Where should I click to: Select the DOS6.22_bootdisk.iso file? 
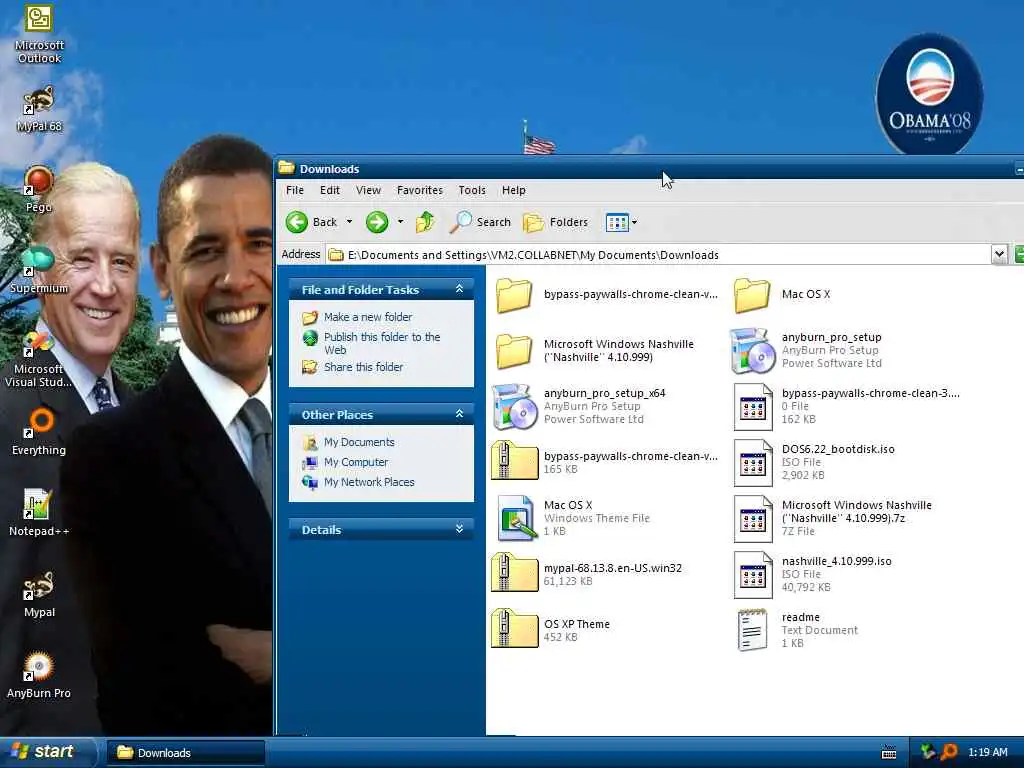tap(814, 462)
